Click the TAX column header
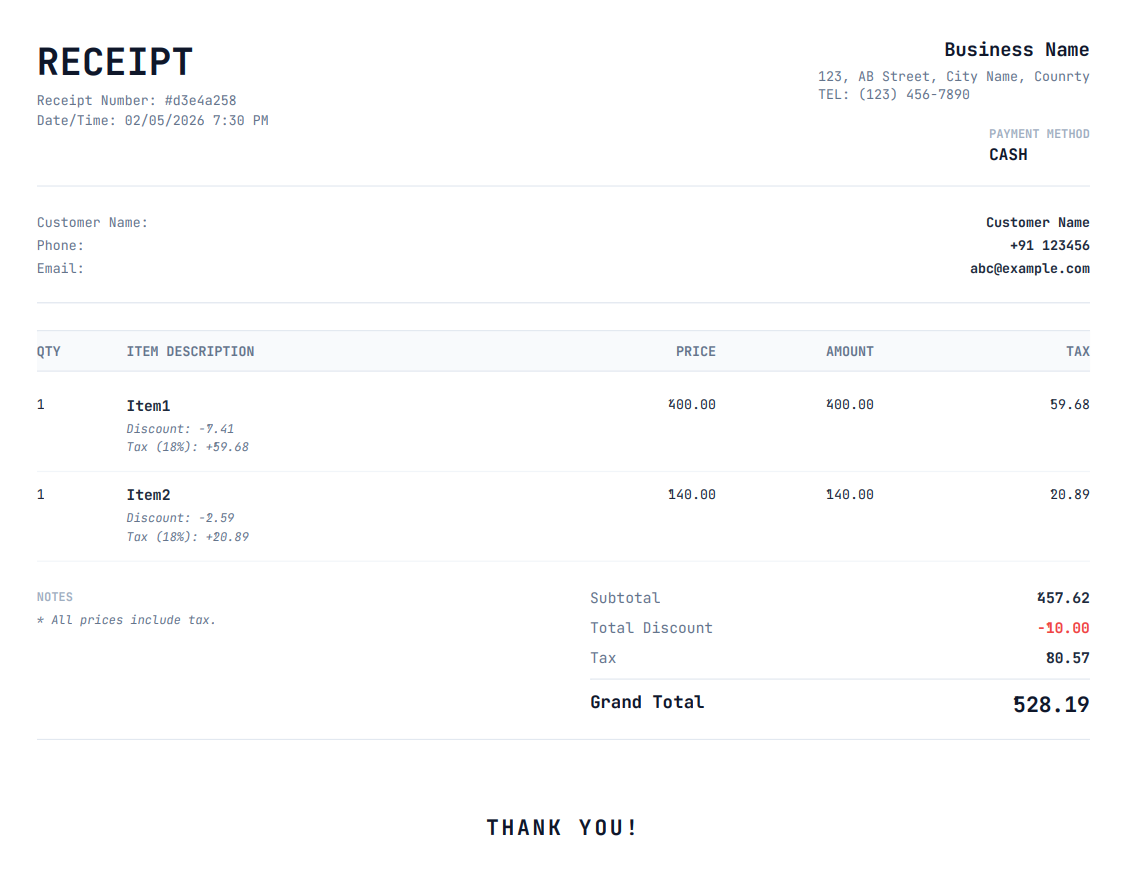This screenshot has height=877, width=1130. pos(1077,351)
